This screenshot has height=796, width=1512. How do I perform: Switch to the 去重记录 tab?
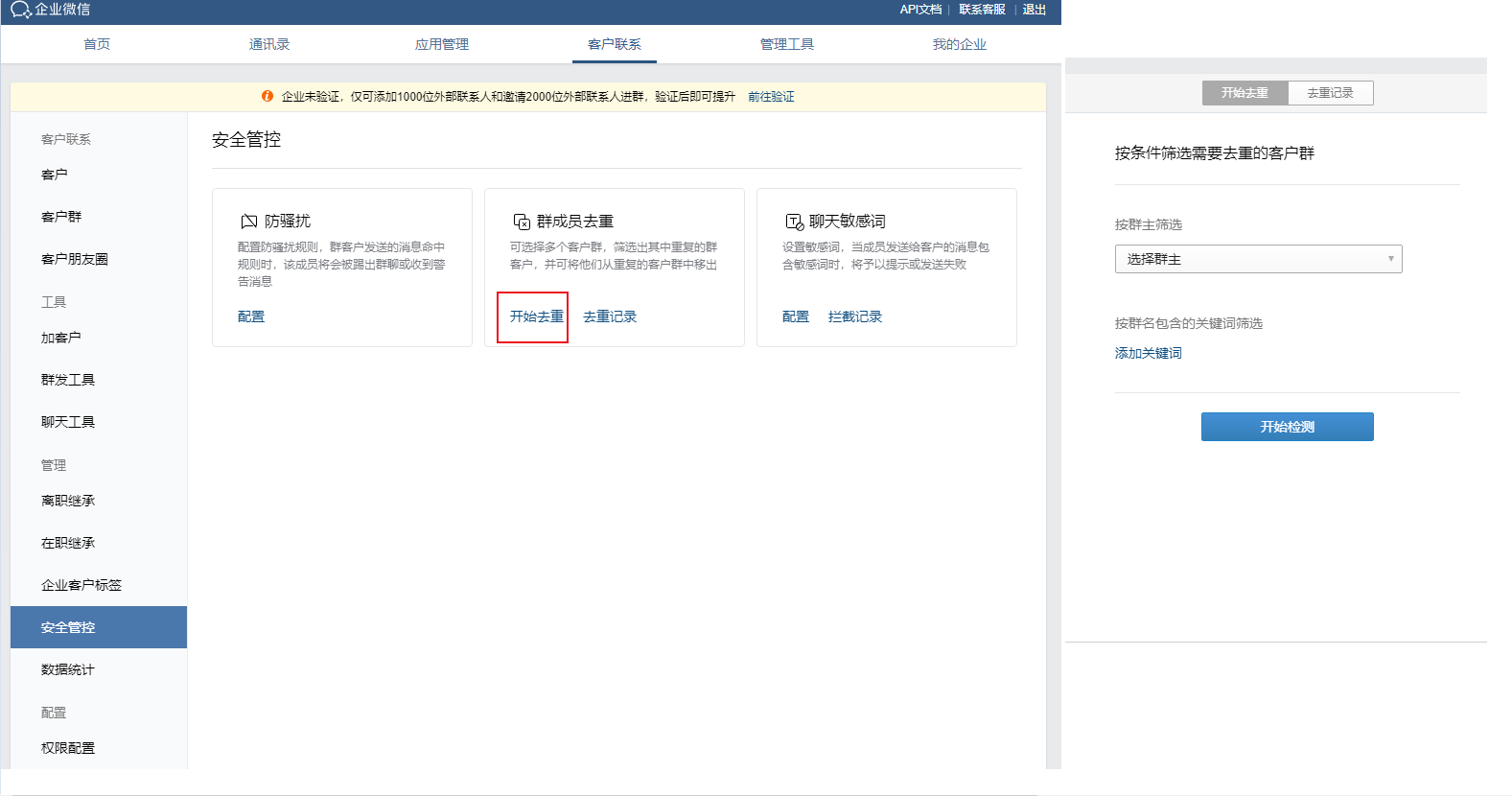point(1330,93)
